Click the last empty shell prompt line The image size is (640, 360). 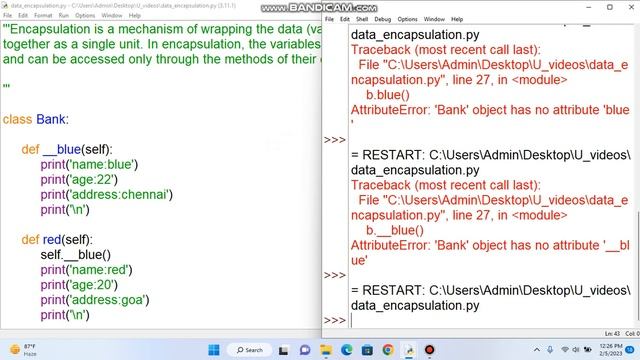click(x=492, y=320)
